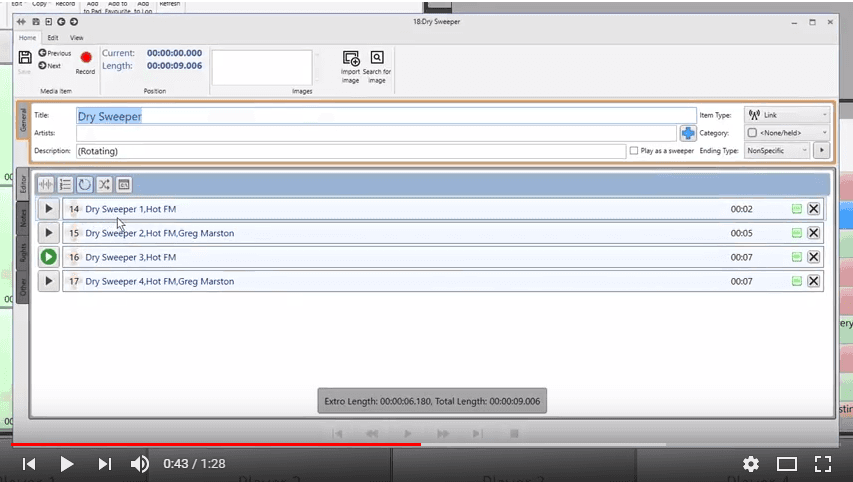Remove Dry Sweeper 3 with its X button

813,257
